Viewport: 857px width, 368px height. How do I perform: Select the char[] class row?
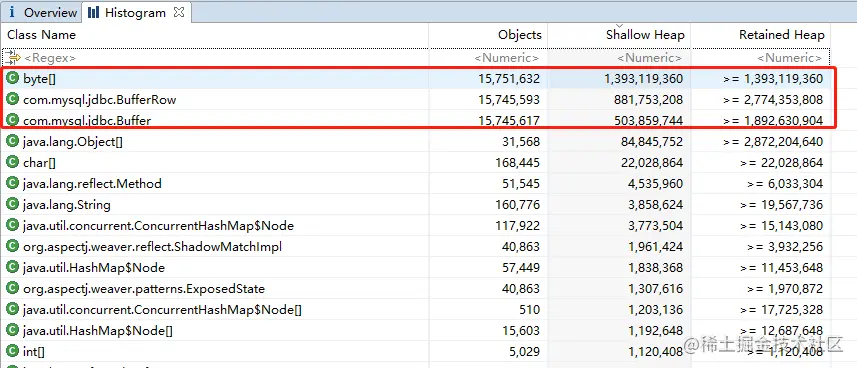pos(415,162)
